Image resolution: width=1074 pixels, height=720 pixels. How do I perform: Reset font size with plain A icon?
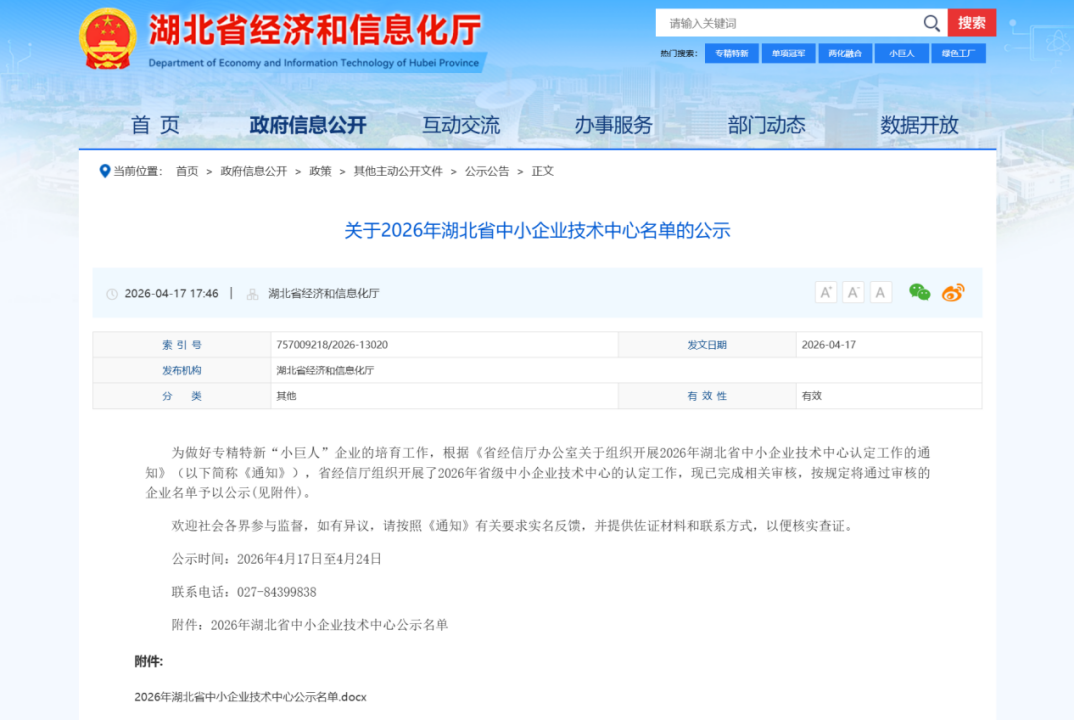[x=880, y=292]
